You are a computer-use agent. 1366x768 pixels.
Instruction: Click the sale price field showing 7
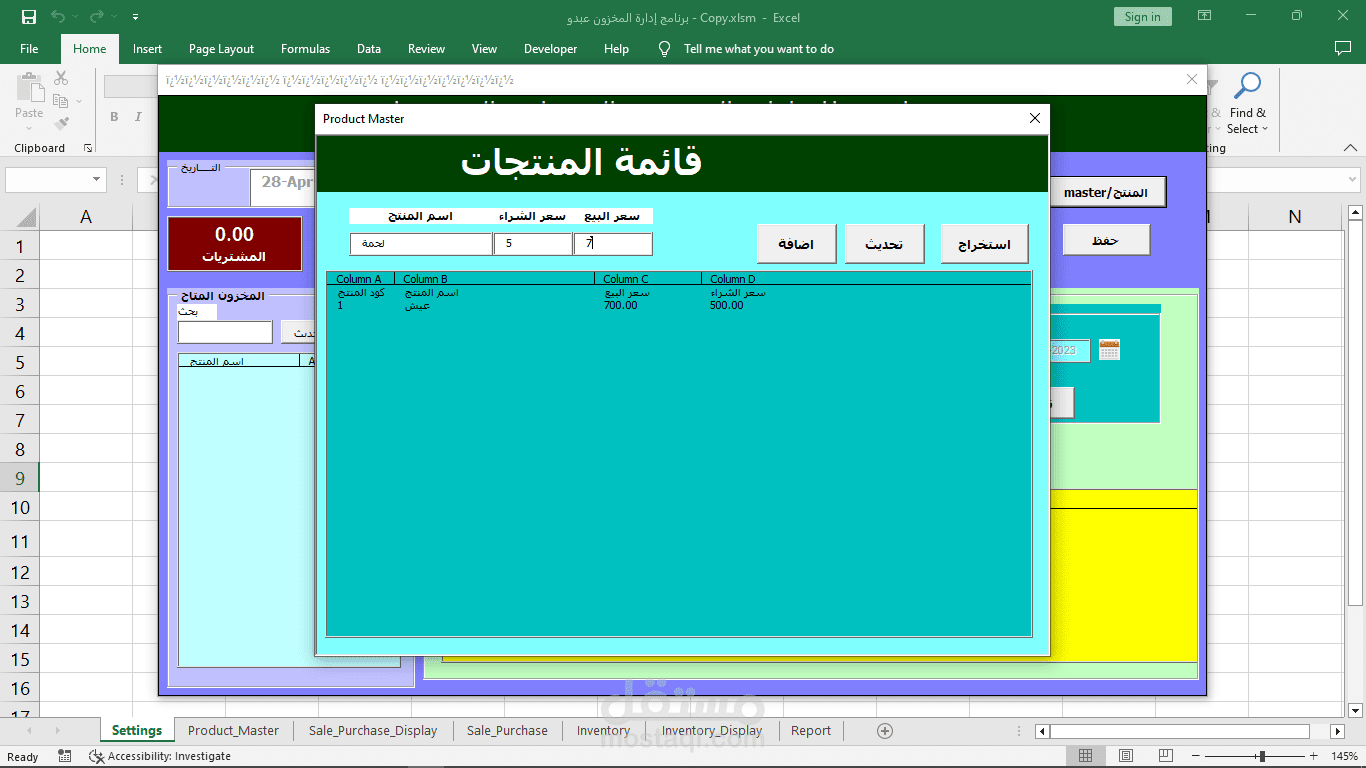(613, 244)
